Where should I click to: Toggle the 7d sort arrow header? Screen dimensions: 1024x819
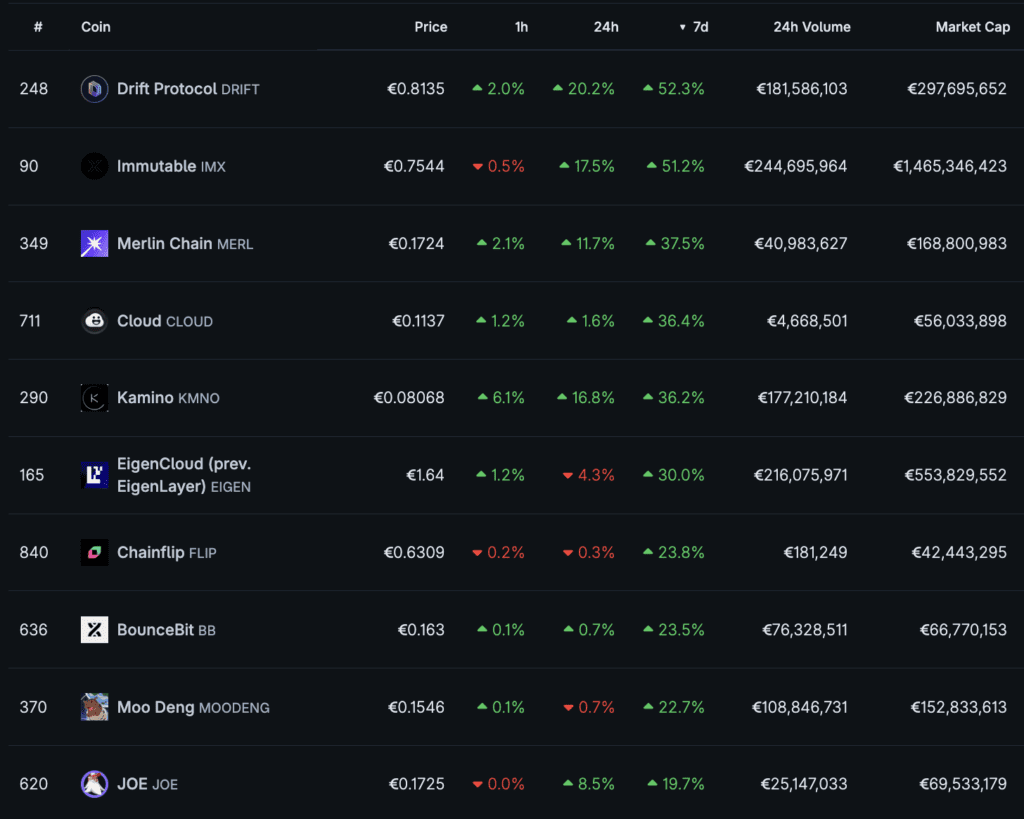(x=694, y=27)
